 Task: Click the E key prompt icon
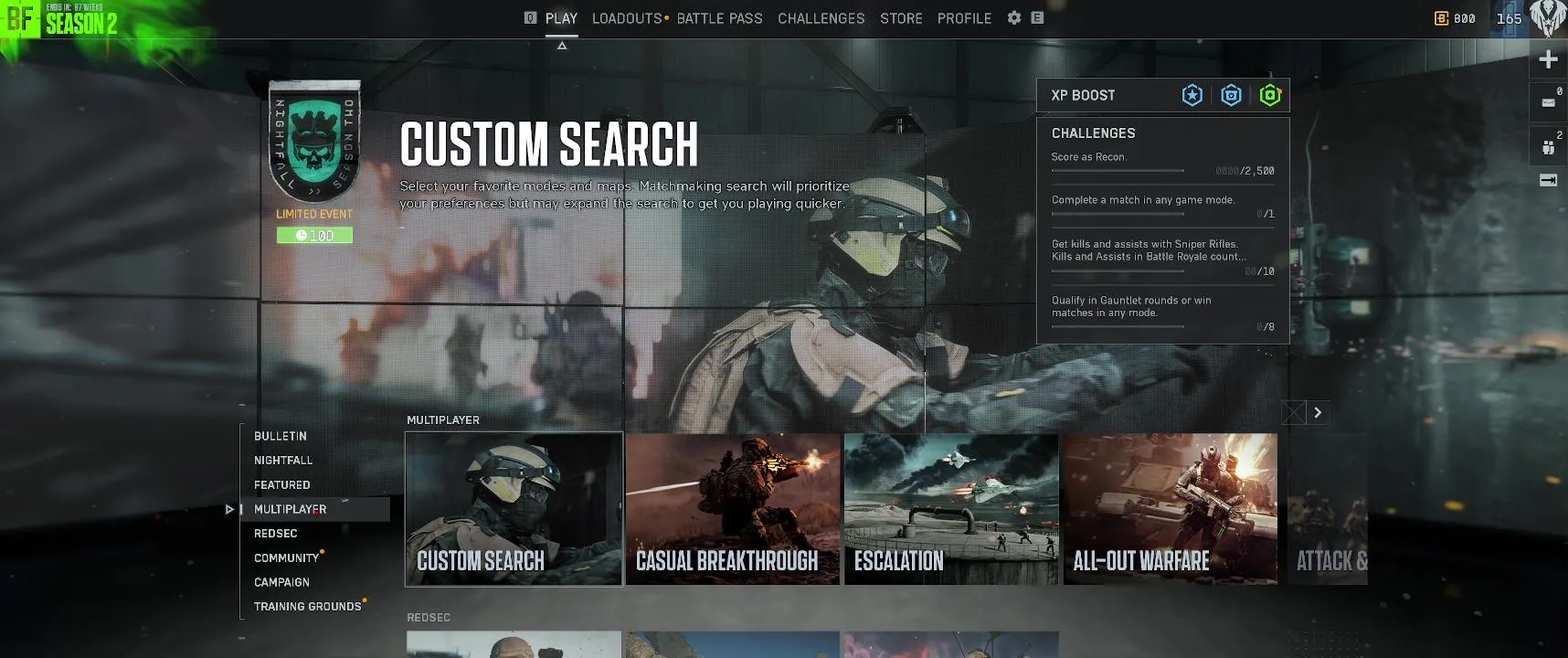tap(1037, 17)
